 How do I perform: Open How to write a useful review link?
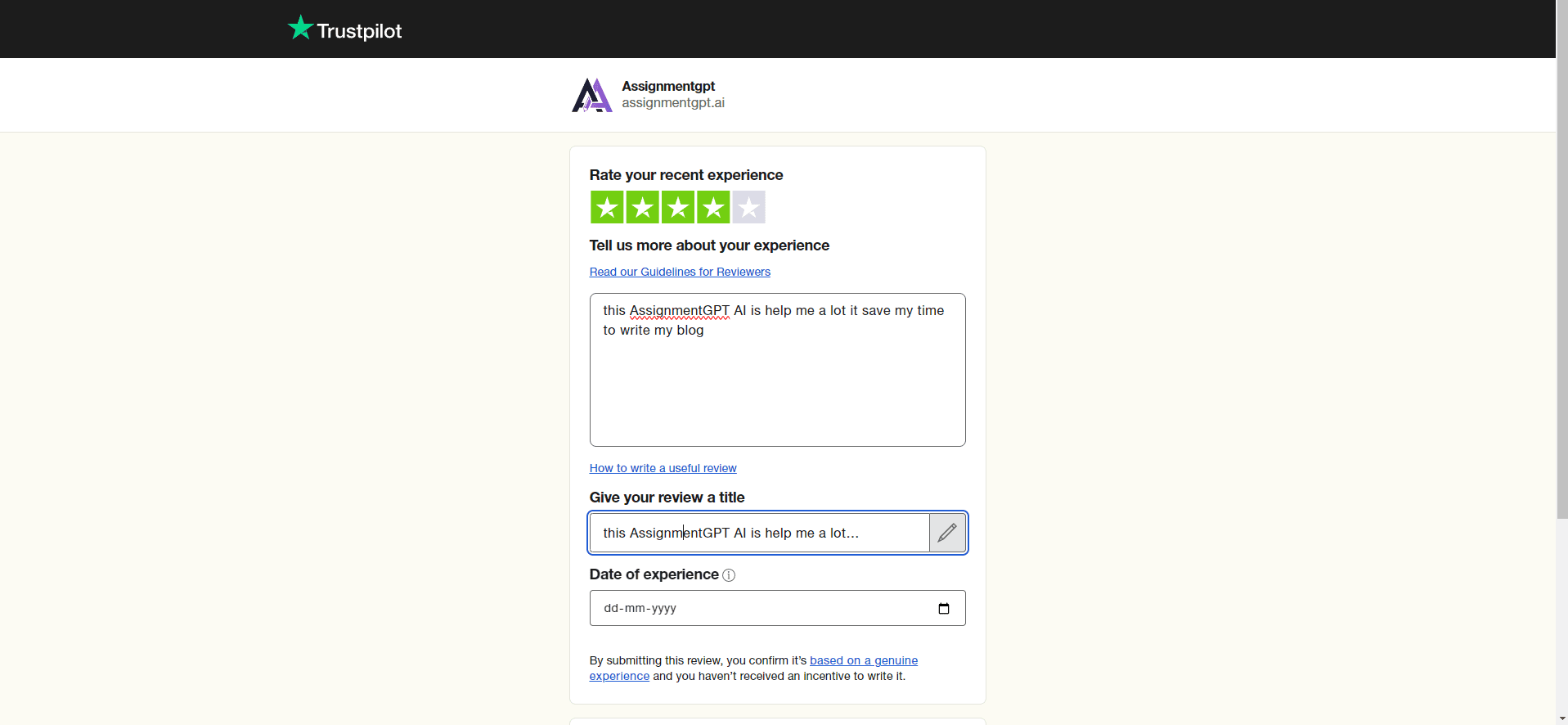click(663, 468)
